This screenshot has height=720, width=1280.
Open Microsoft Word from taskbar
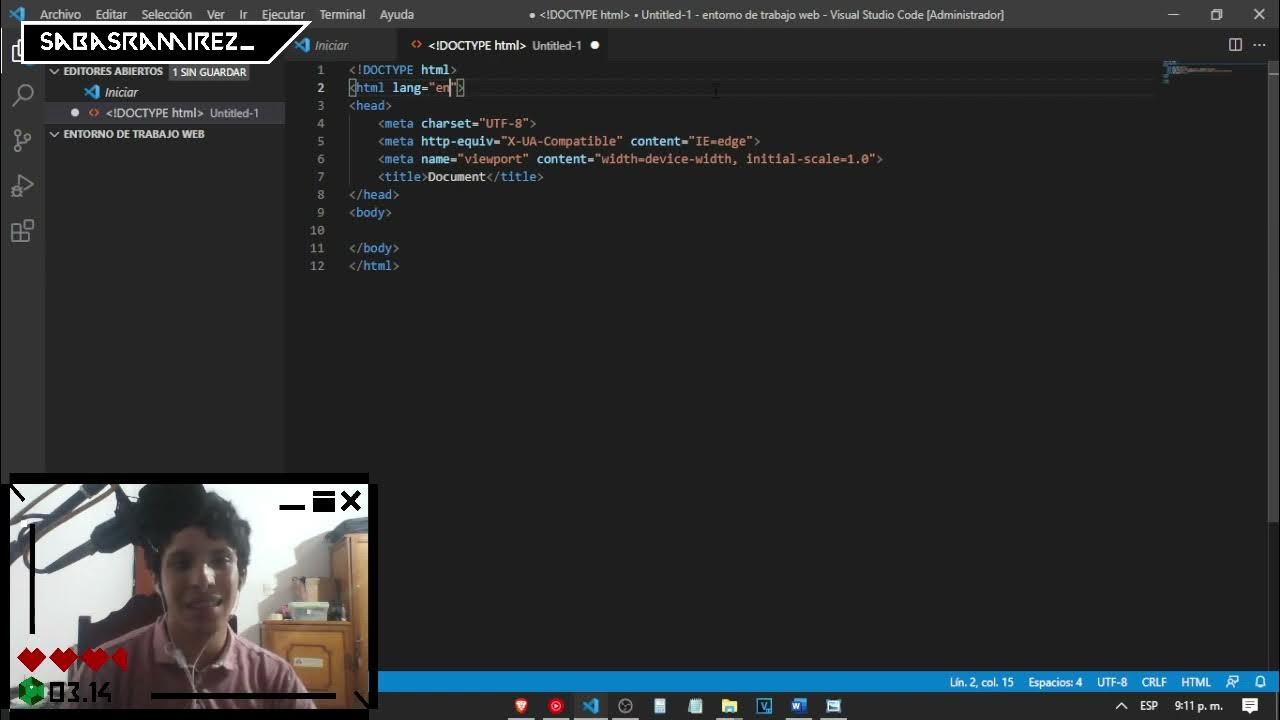coord(798,706)
